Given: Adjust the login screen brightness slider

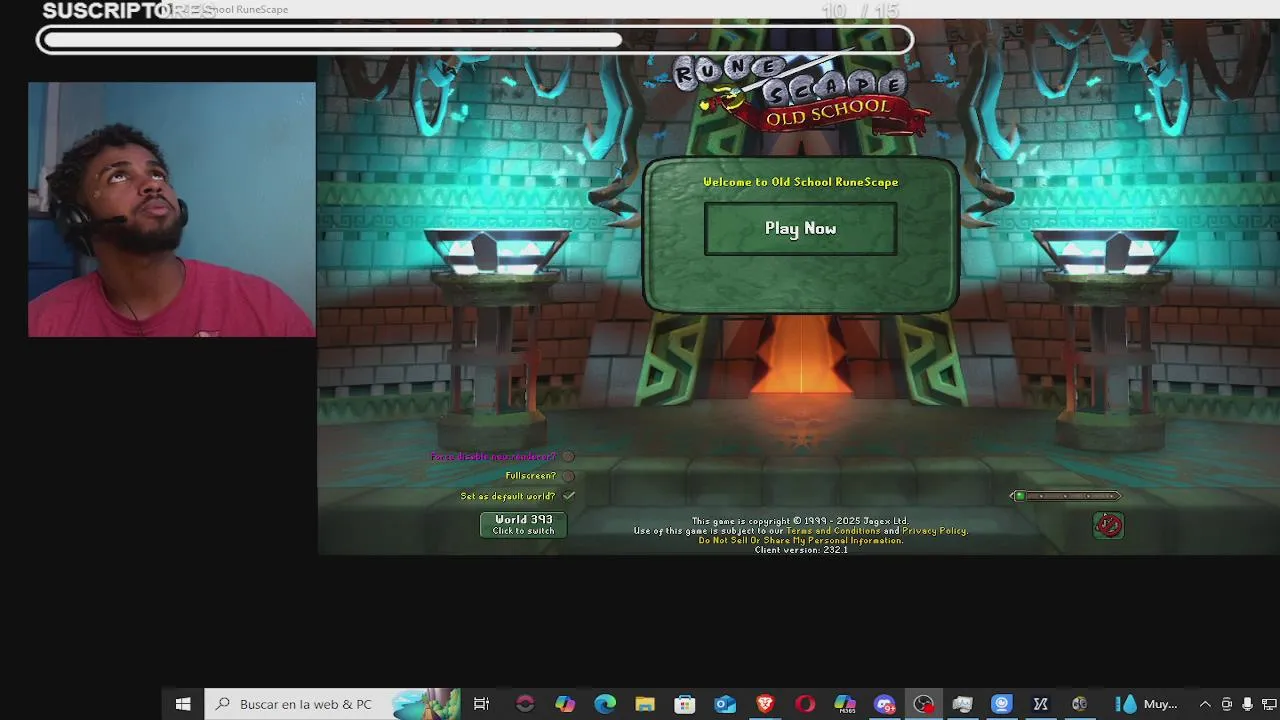Looking at the screenshot, I should click(x=1065, y=496).
